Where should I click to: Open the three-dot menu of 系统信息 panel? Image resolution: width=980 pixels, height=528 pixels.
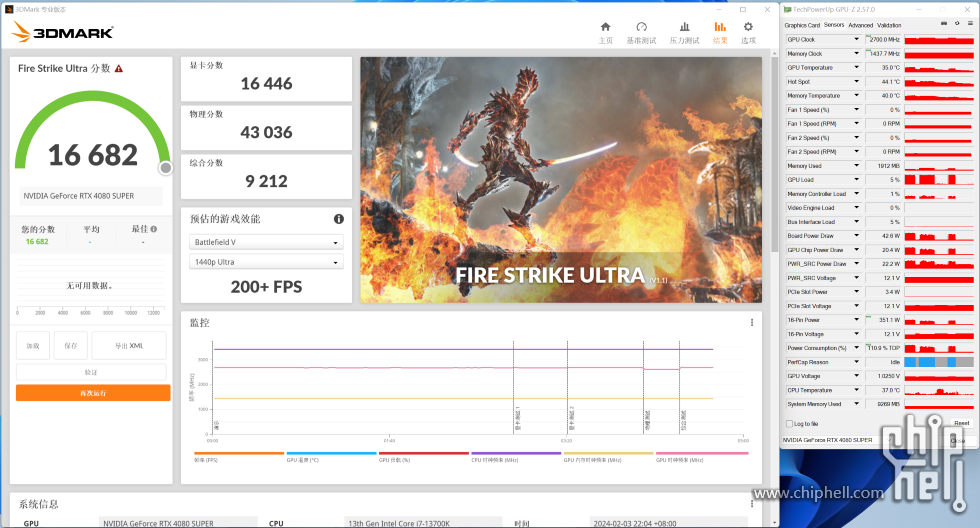coord(752,504)
